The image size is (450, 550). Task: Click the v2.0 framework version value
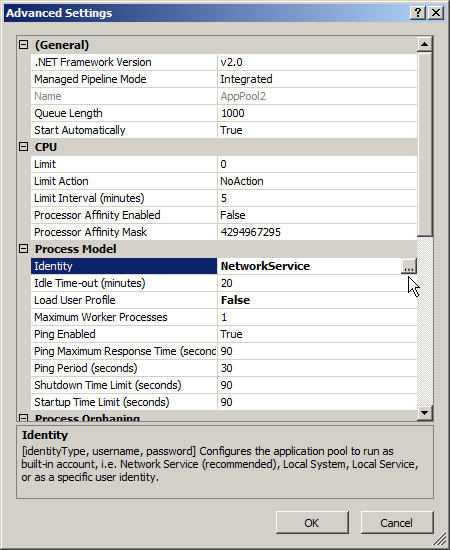click(x=231, y=62)
